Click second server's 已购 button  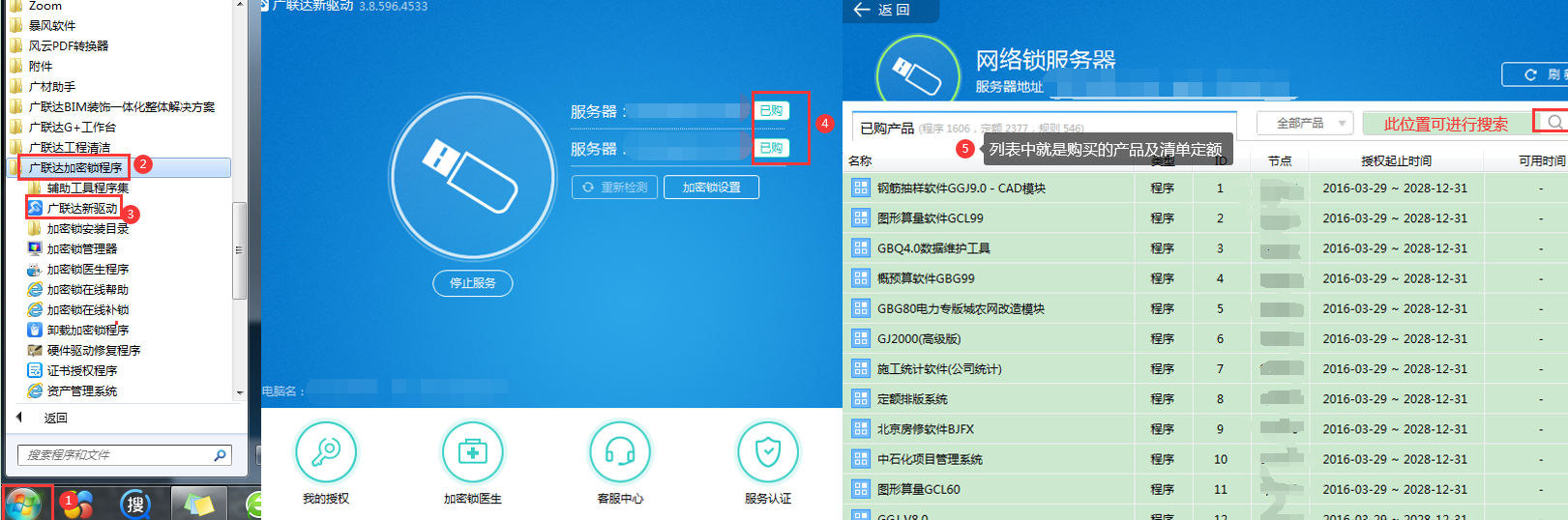[772, 147]
